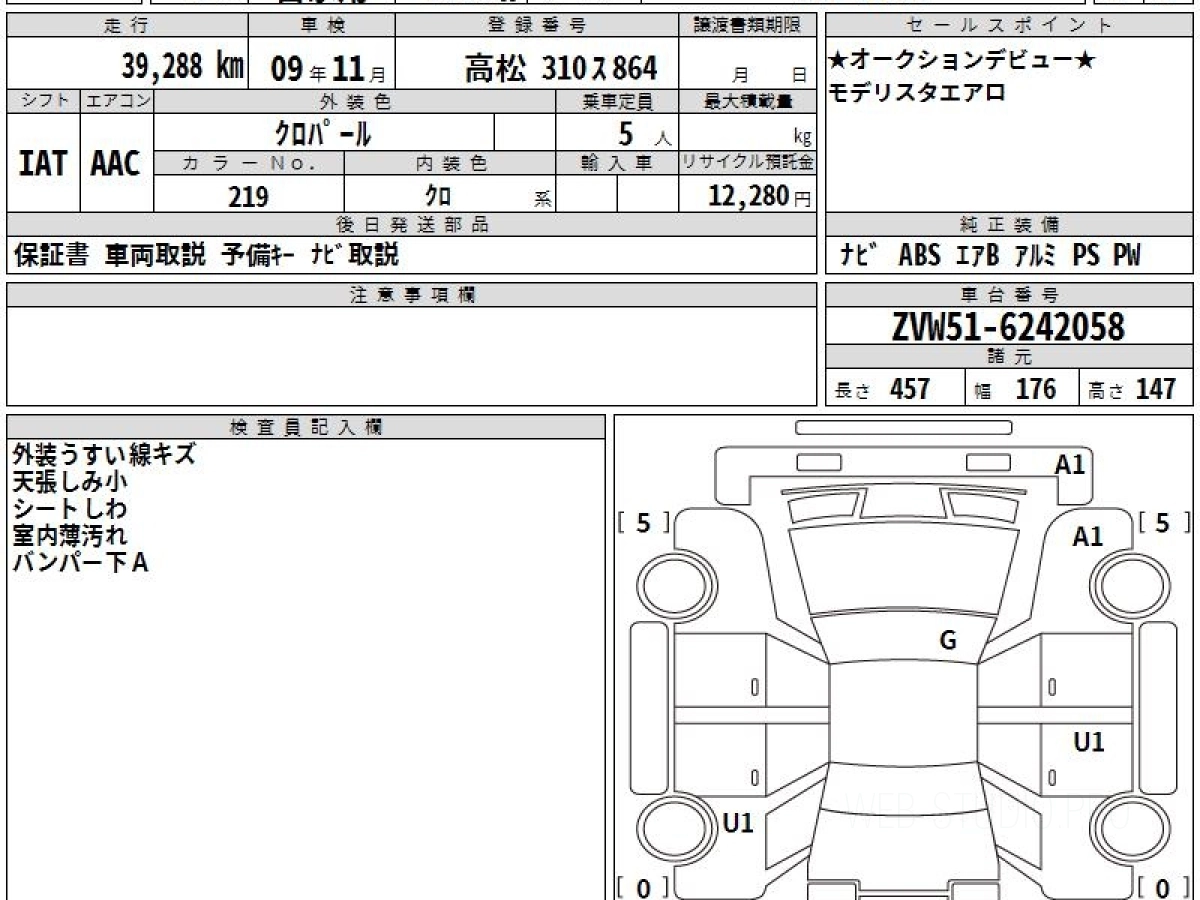This screenshot has width=1200, height=900.
Task: Select the モデリスタエアロ sales point text
Action: click(x=917, y=93)
